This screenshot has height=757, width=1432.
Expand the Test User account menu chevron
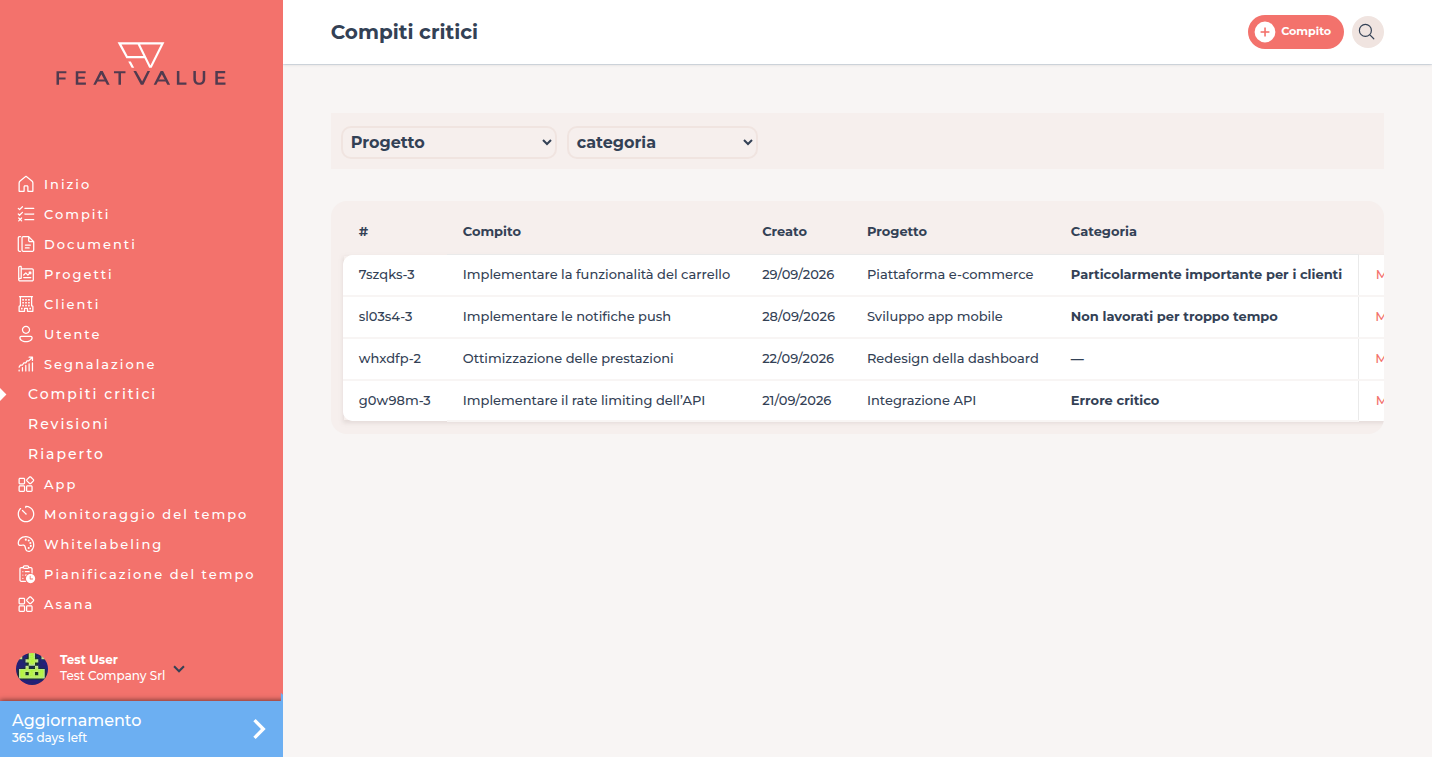(179, 668)
